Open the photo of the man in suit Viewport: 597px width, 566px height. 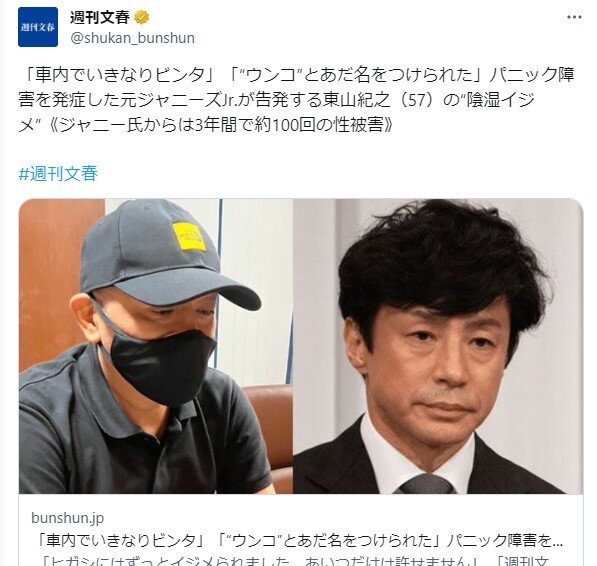coord(438,346)
